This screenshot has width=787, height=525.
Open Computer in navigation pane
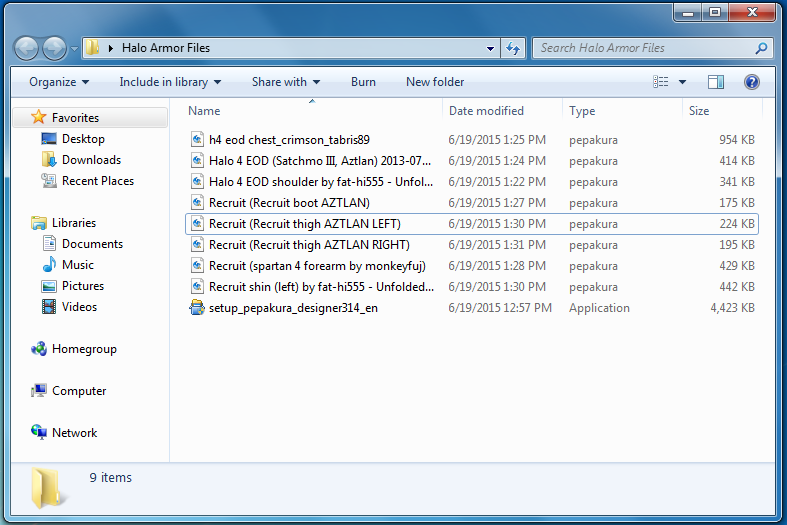[x=79, y=391]
